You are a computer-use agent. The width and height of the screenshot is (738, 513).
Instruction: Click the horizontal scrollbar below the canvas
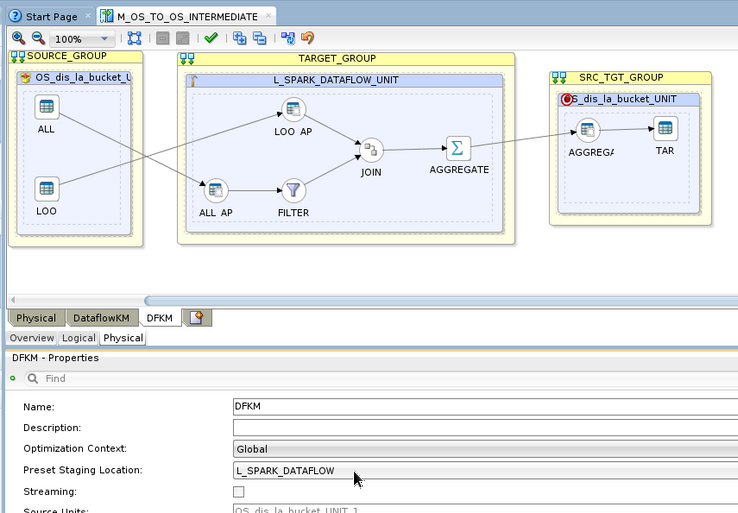(440, 301)
